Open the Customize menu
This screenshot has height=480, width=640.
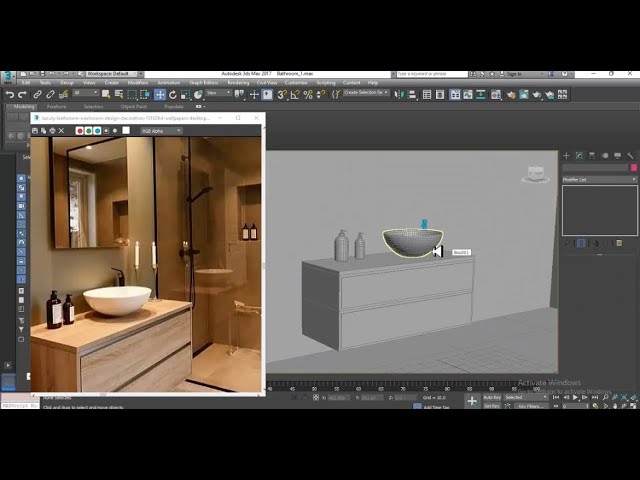click(296, 83)
